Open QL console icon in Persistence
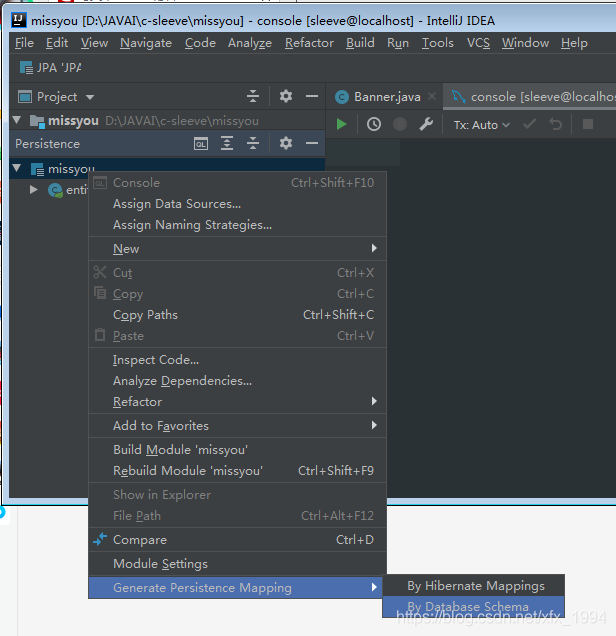The height and width of the screenshot is (636, 616). pyautogui.click(x=201, y=144)
